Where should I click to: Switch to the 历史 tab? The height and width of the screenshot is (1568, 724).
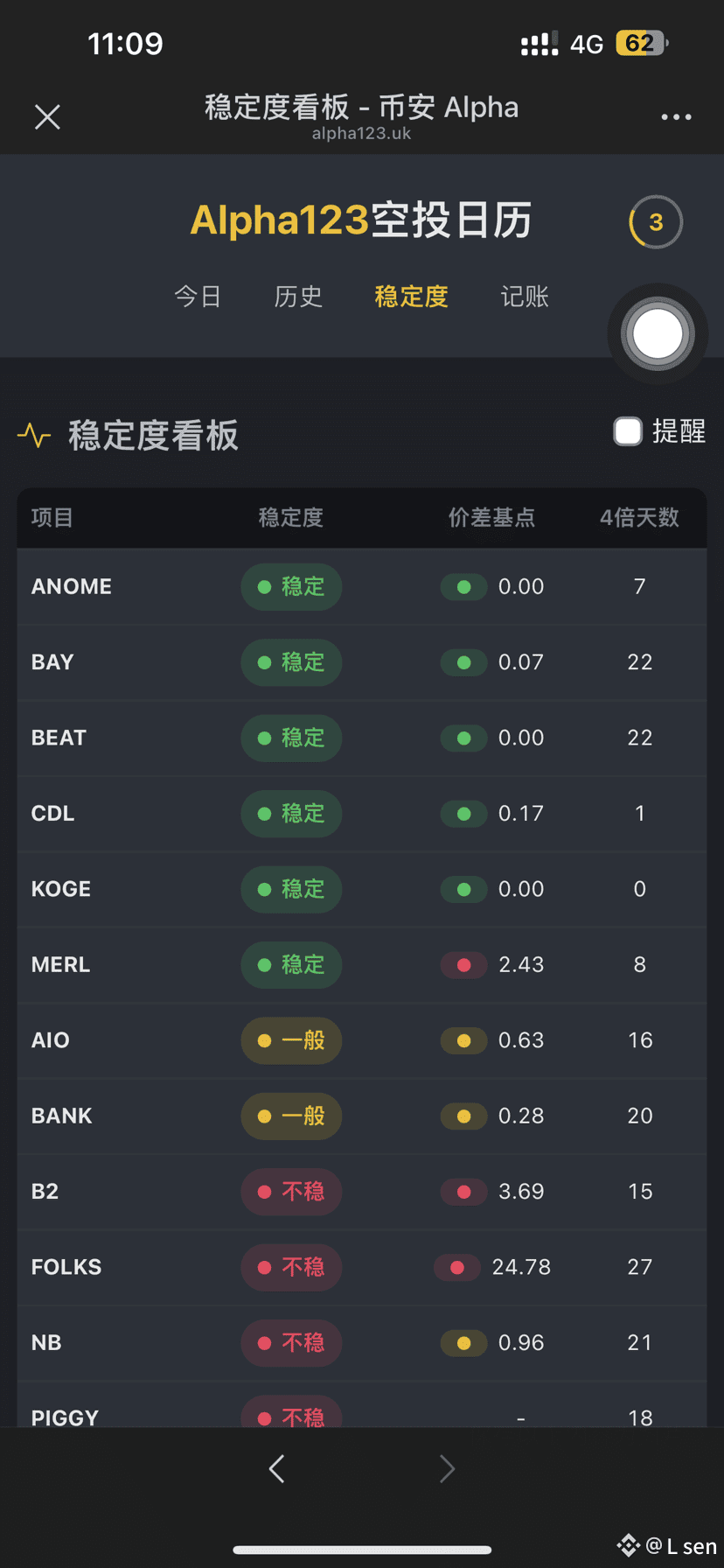tap(298, 297)
